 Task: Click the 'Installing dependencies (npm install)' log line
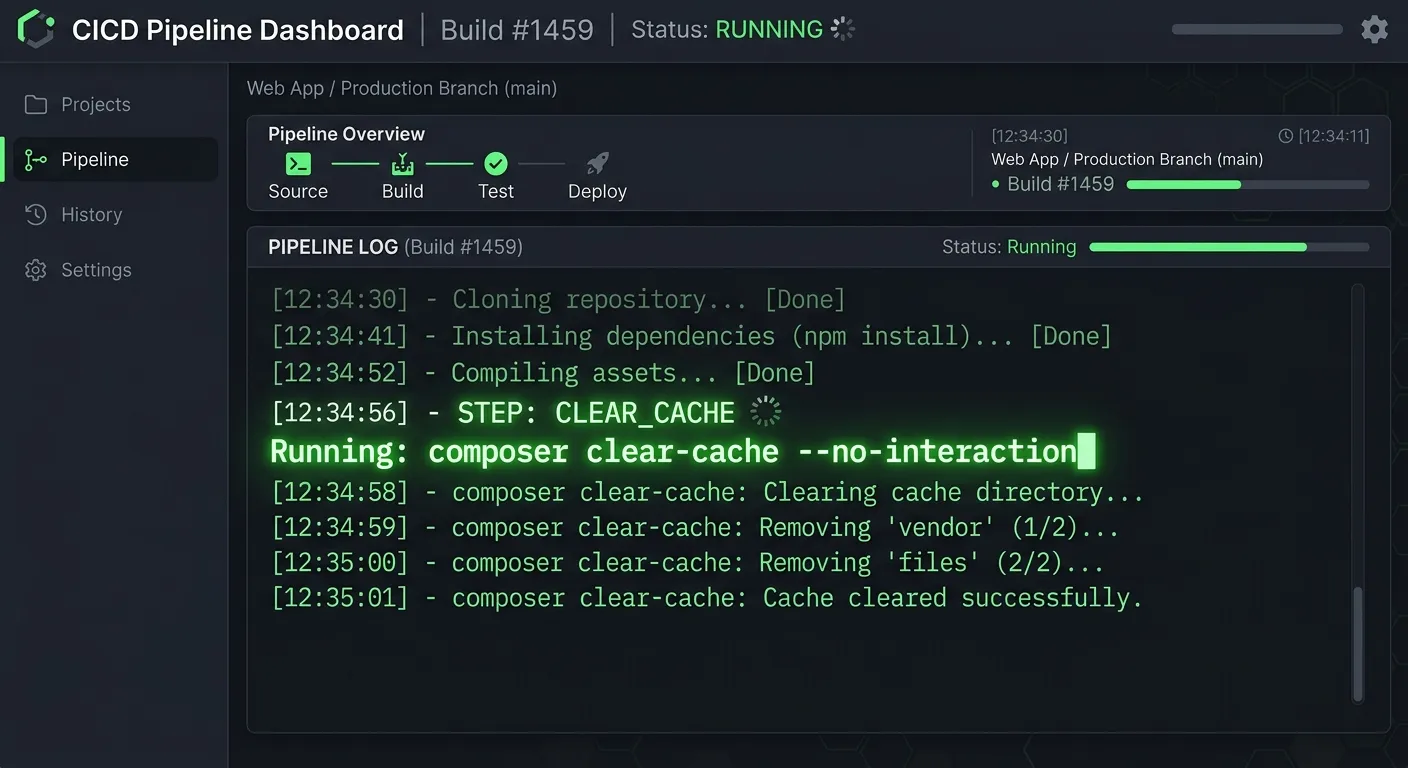click(x=691, y=336)
